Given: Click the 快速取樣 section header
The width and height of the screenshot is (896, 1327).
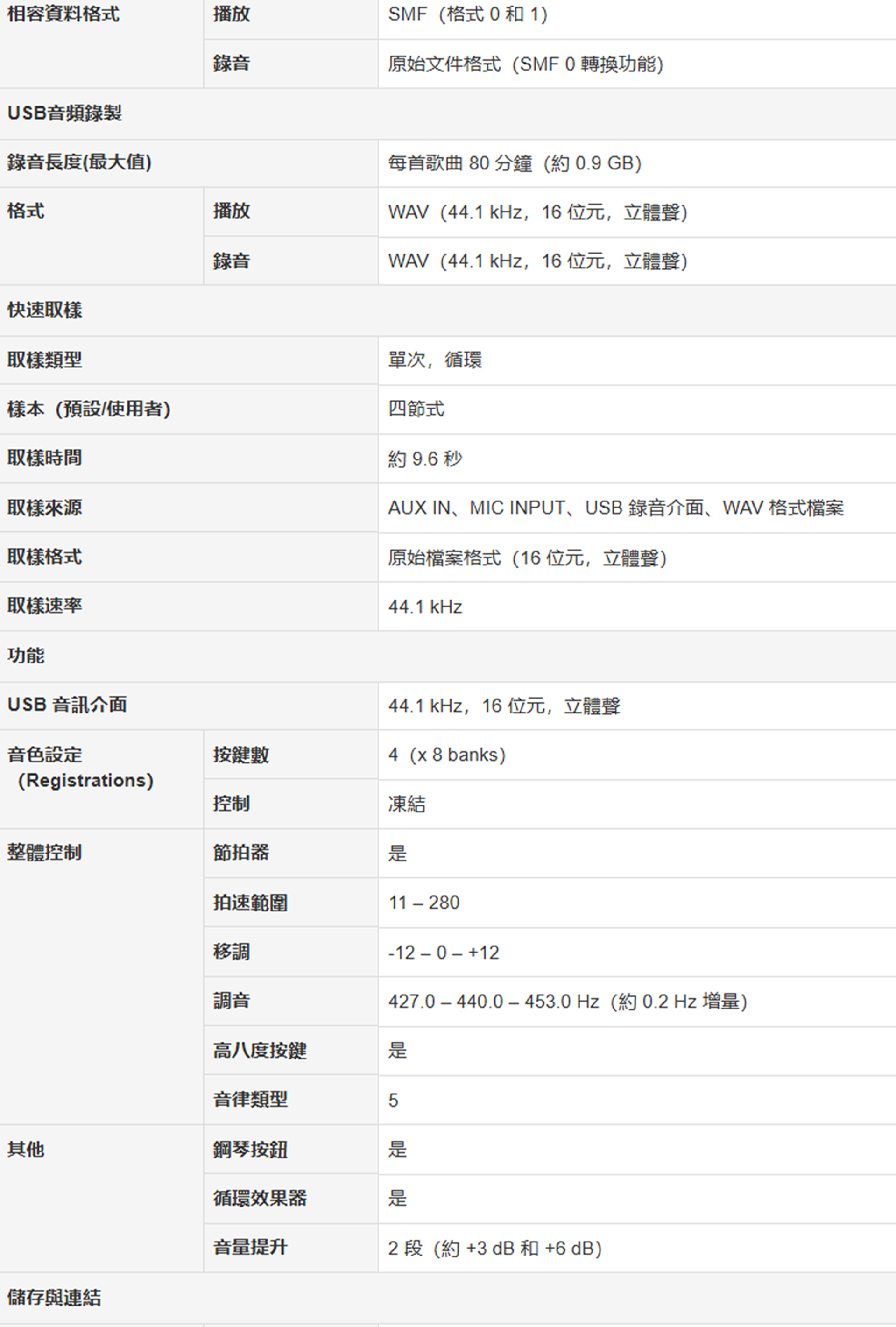Looking at the screenshot, I should pos(44,310).
